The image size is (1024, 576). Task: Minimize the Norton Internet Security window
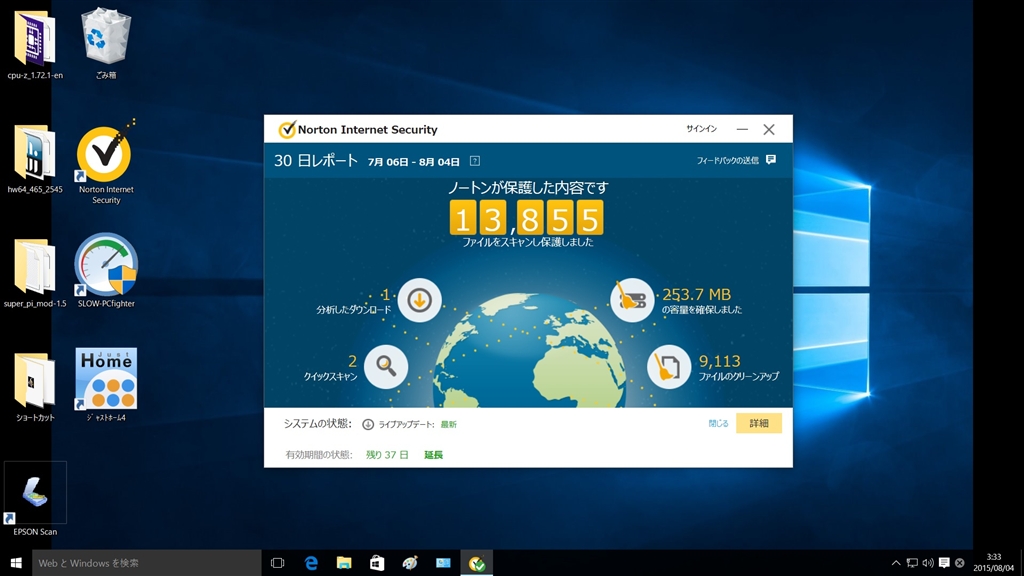point(742,129)
